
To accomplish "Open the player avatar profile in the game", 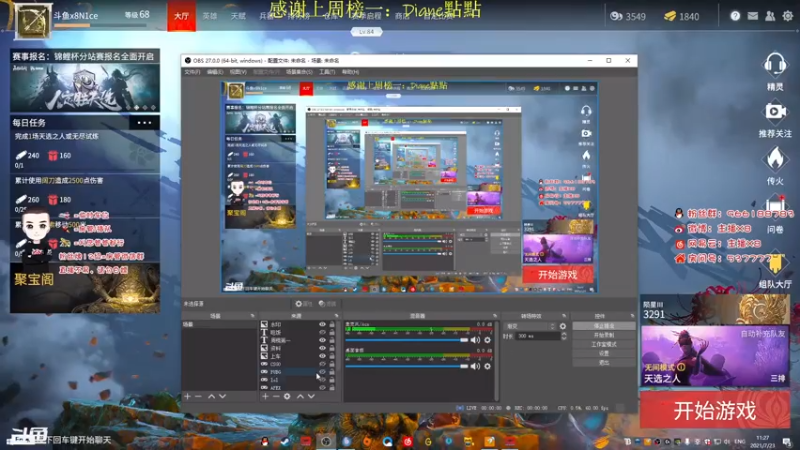I will (x=33, y=20).
